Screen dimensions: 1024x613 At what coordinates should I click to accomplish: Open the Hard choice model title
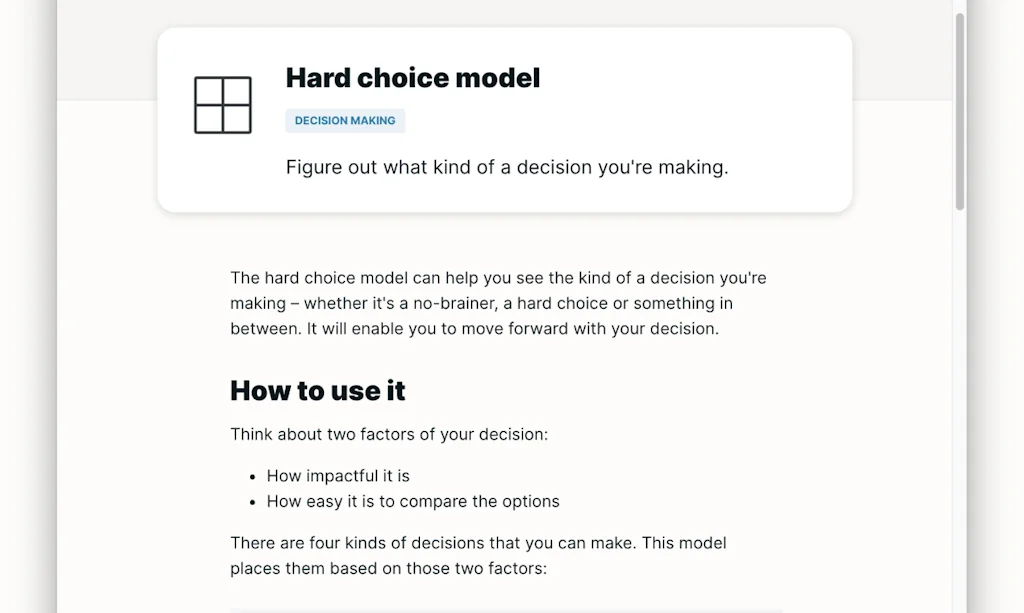click(x=413, y=77)
